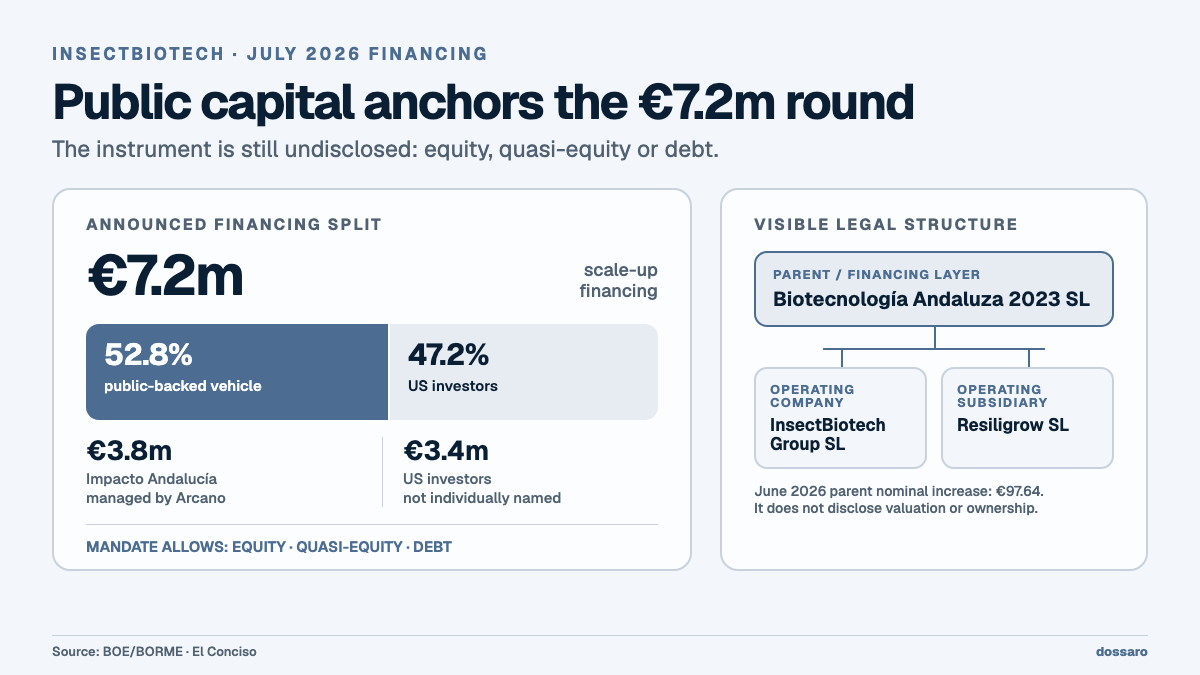This screenshot has height=675, width=1200.
Task: Click the mandate allows equity, quasi-equity, debt line
Action: 269,548
